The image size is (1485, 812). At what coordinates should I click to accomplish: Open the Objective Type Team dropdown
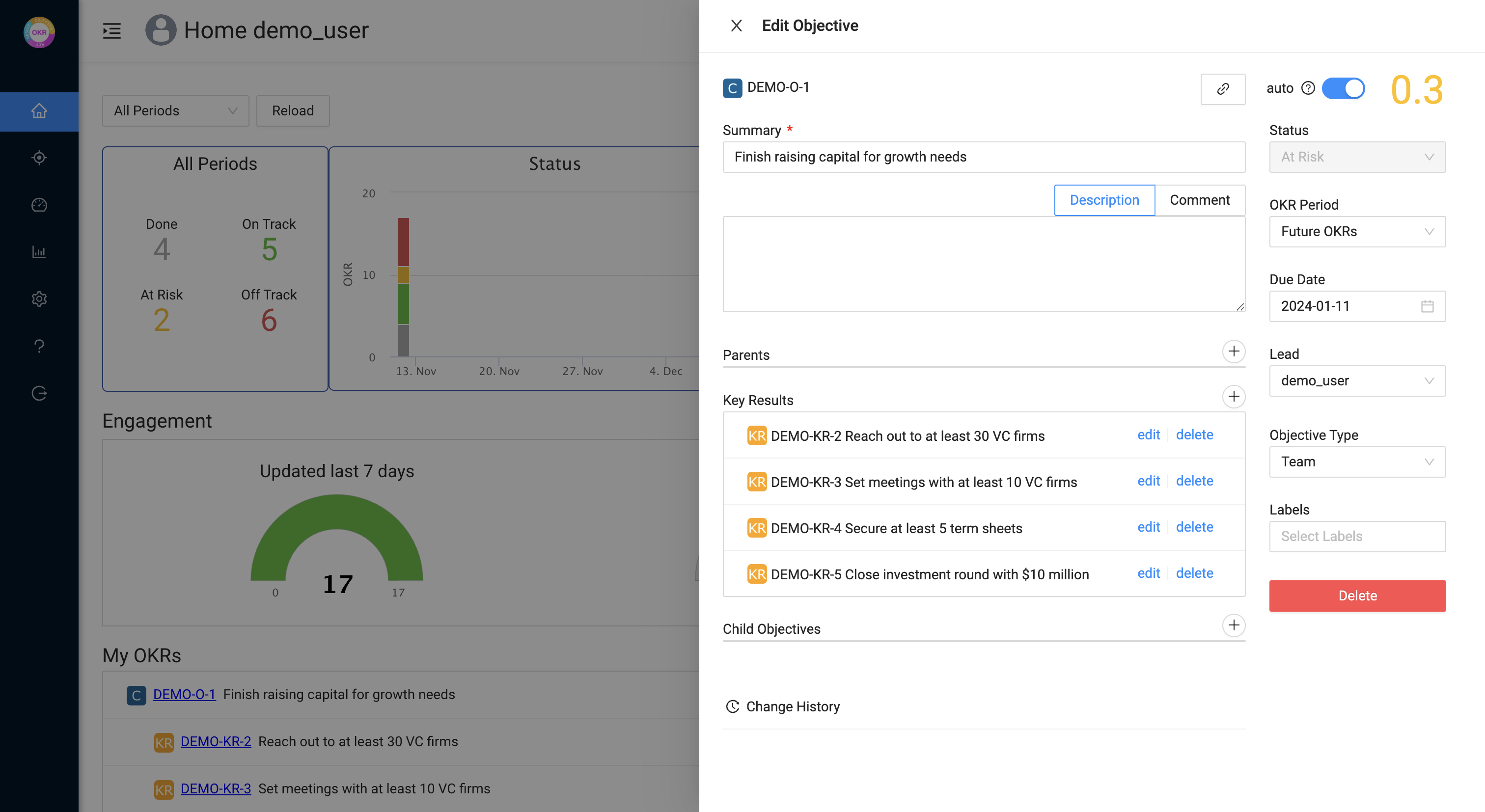click(x=1356, y=461)
